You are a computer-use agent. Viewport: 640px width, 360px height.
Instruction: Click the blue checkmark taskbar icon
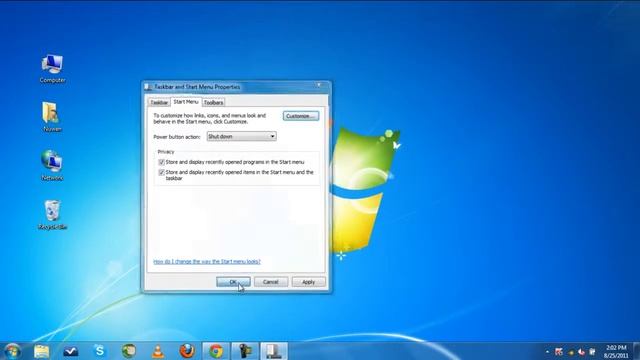(71, 351)
